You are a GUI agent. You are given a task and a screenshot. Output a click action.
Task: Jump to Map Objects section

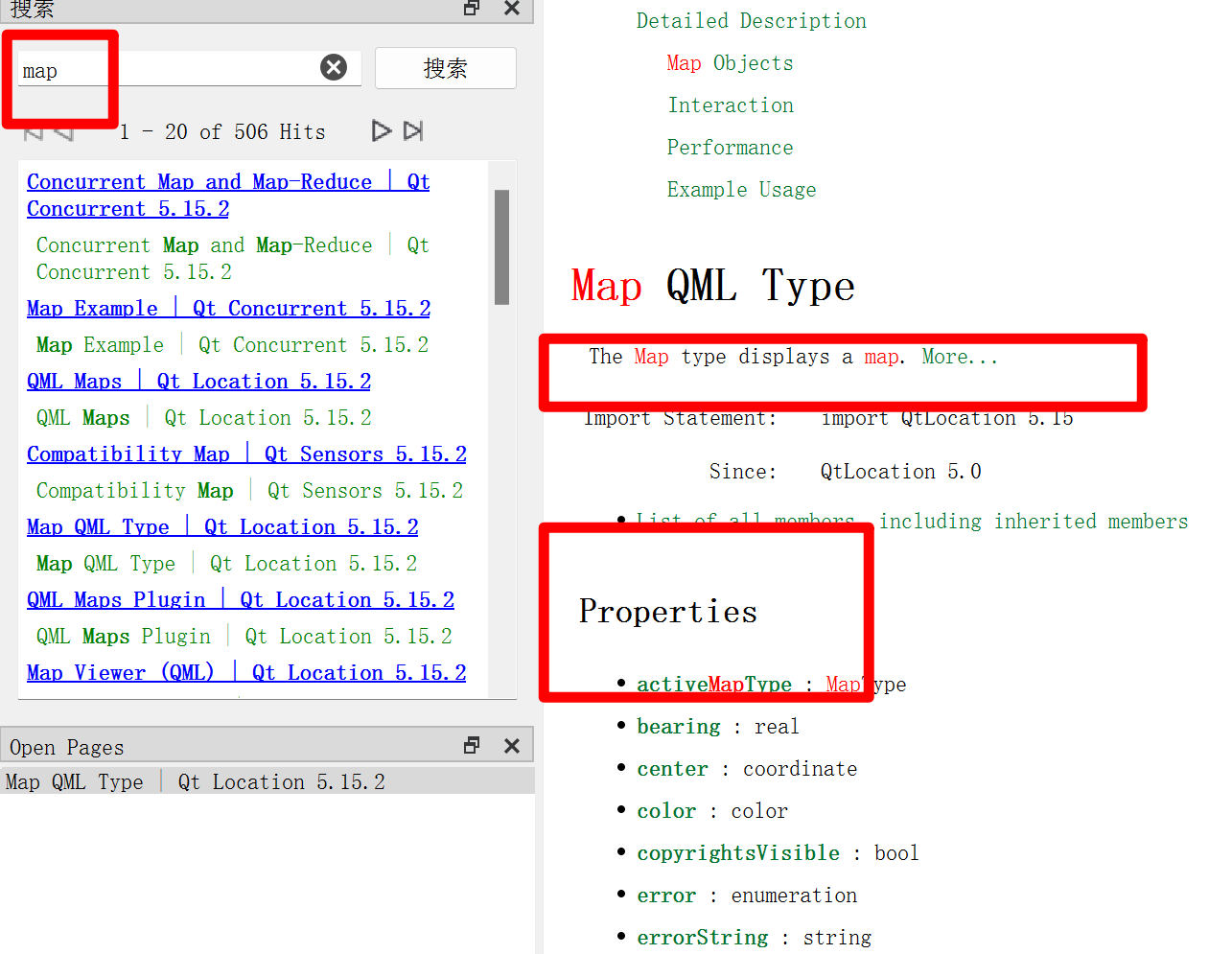coord(730,63)
